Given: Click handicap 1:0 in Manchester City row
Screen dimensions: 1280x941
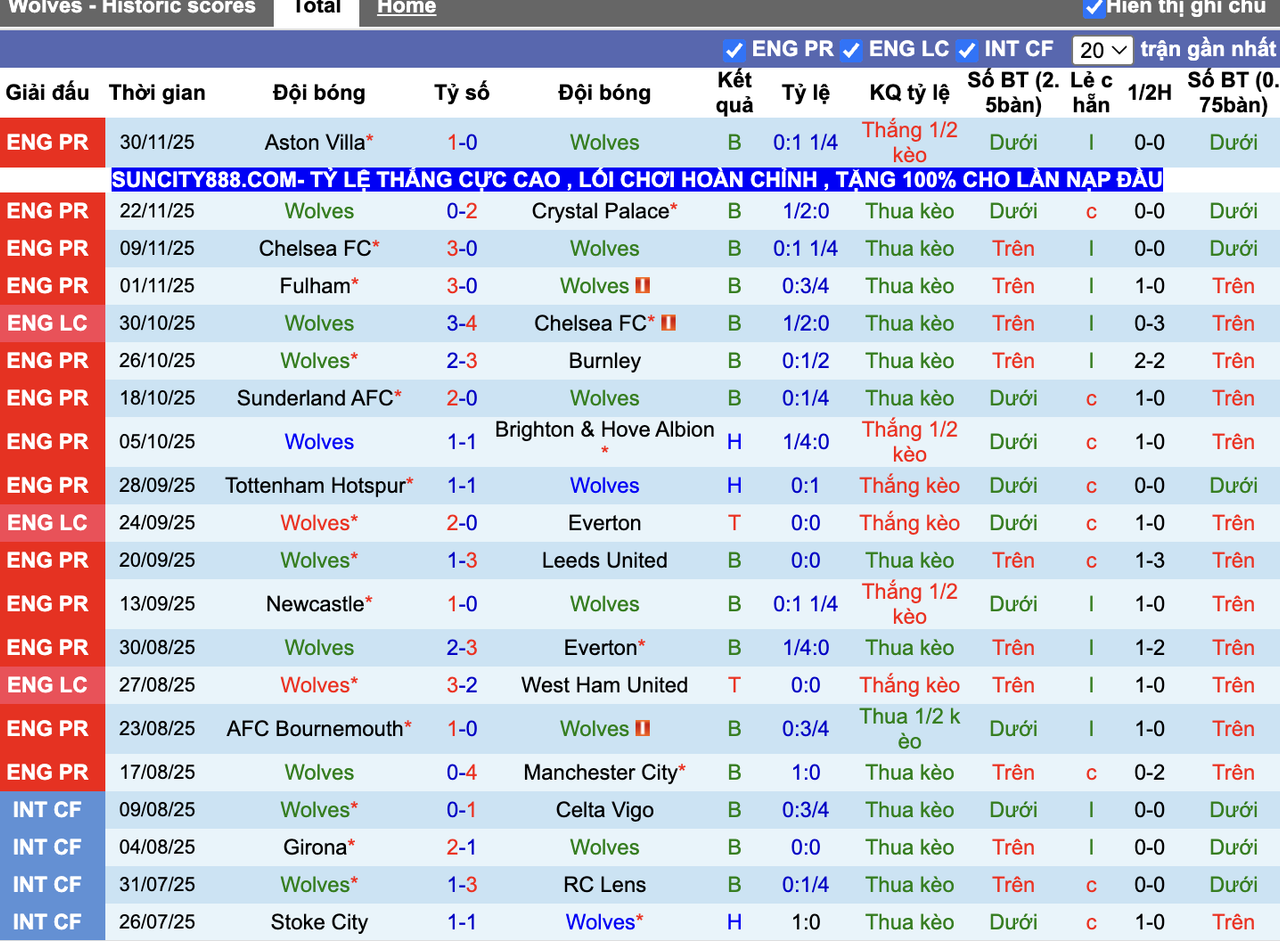Looking at the screenshot, I should pyautogui.click(x=806, y=772).
